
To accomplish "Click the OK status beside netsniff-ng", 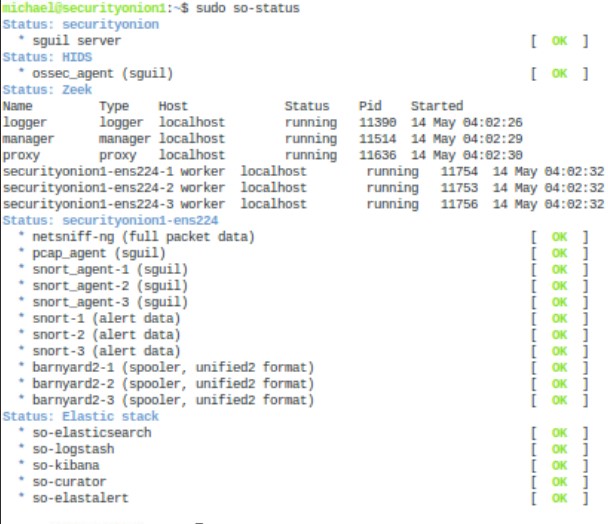I will pos(559,237).
